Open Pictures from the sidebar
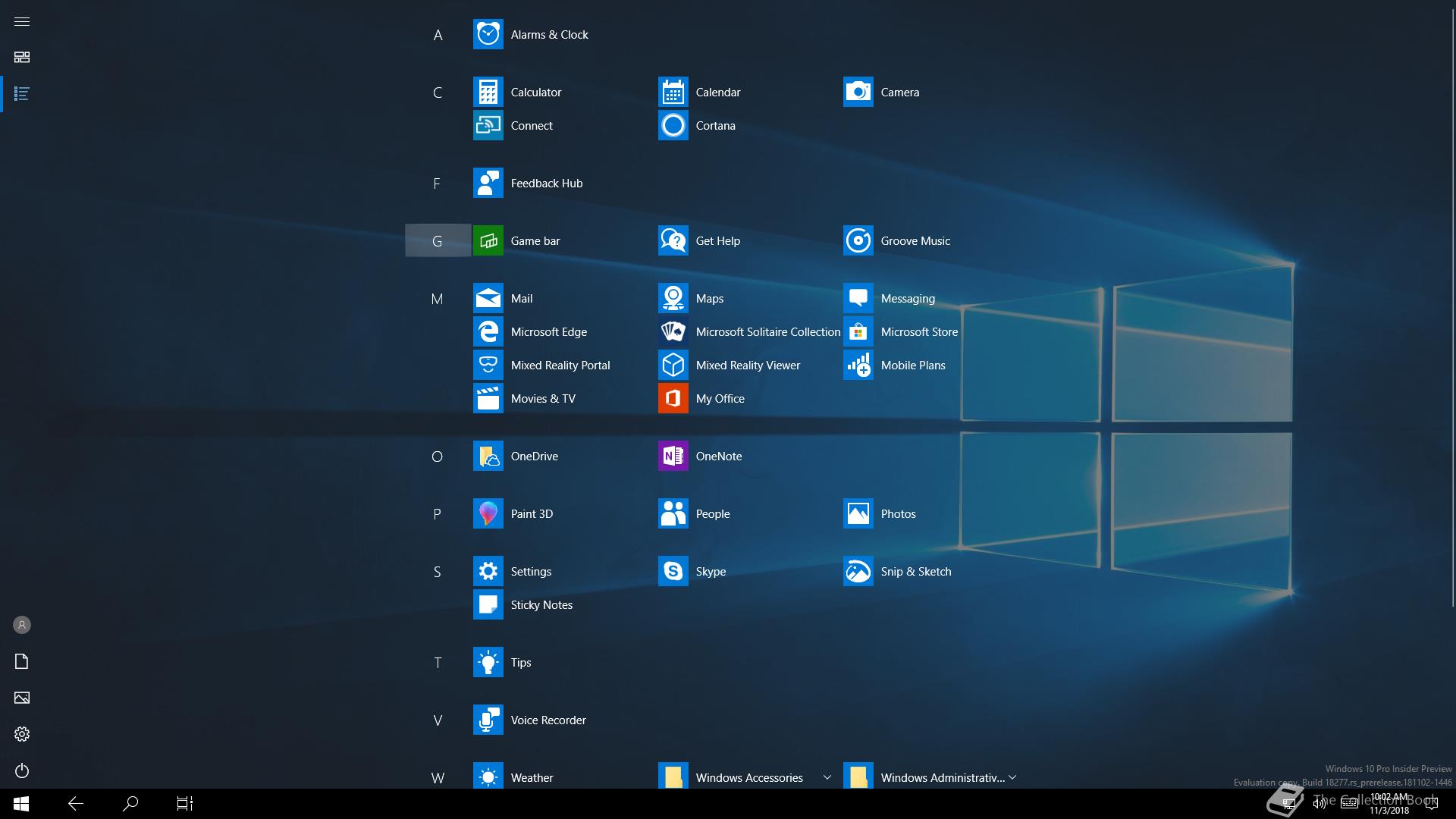1456x819 pixels. click(22, 698)
